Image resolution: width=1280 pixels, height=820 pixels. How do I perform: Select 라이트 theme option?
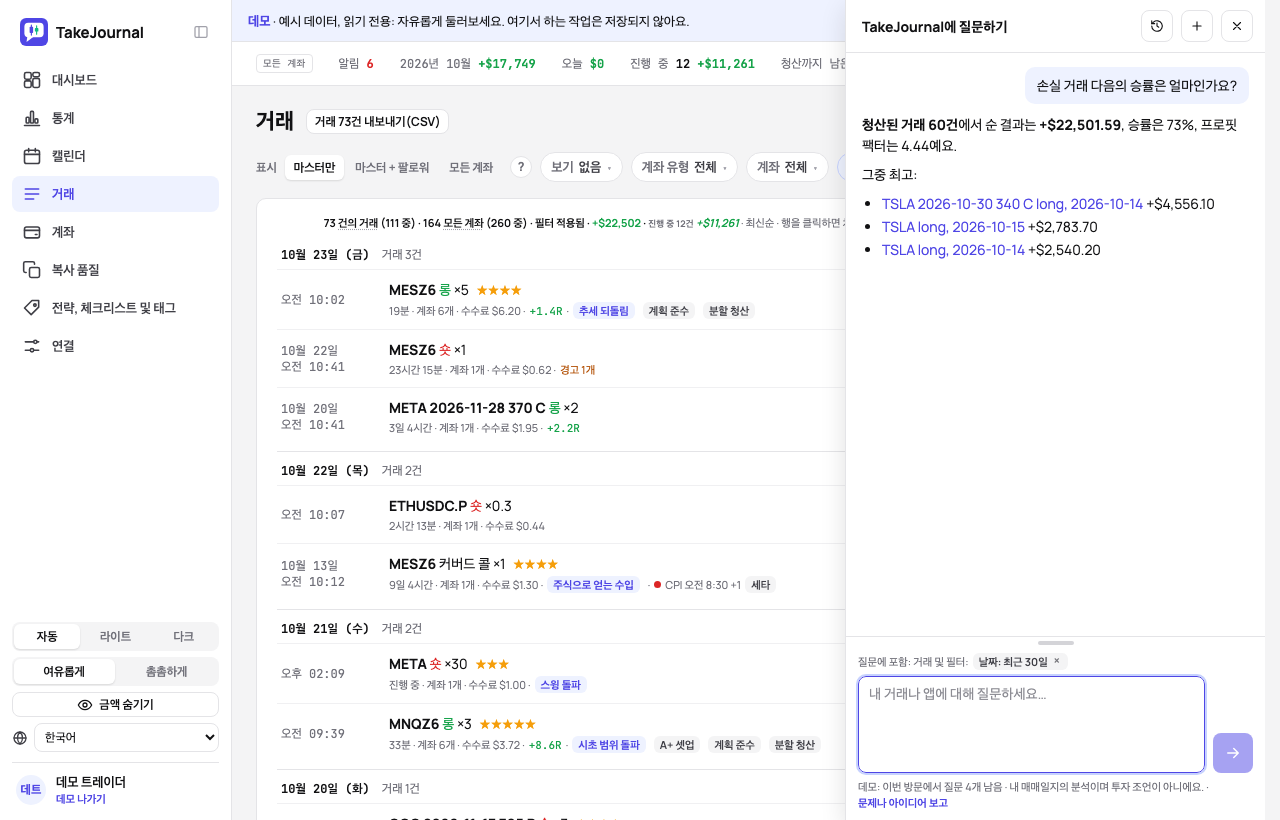[115, 637]
